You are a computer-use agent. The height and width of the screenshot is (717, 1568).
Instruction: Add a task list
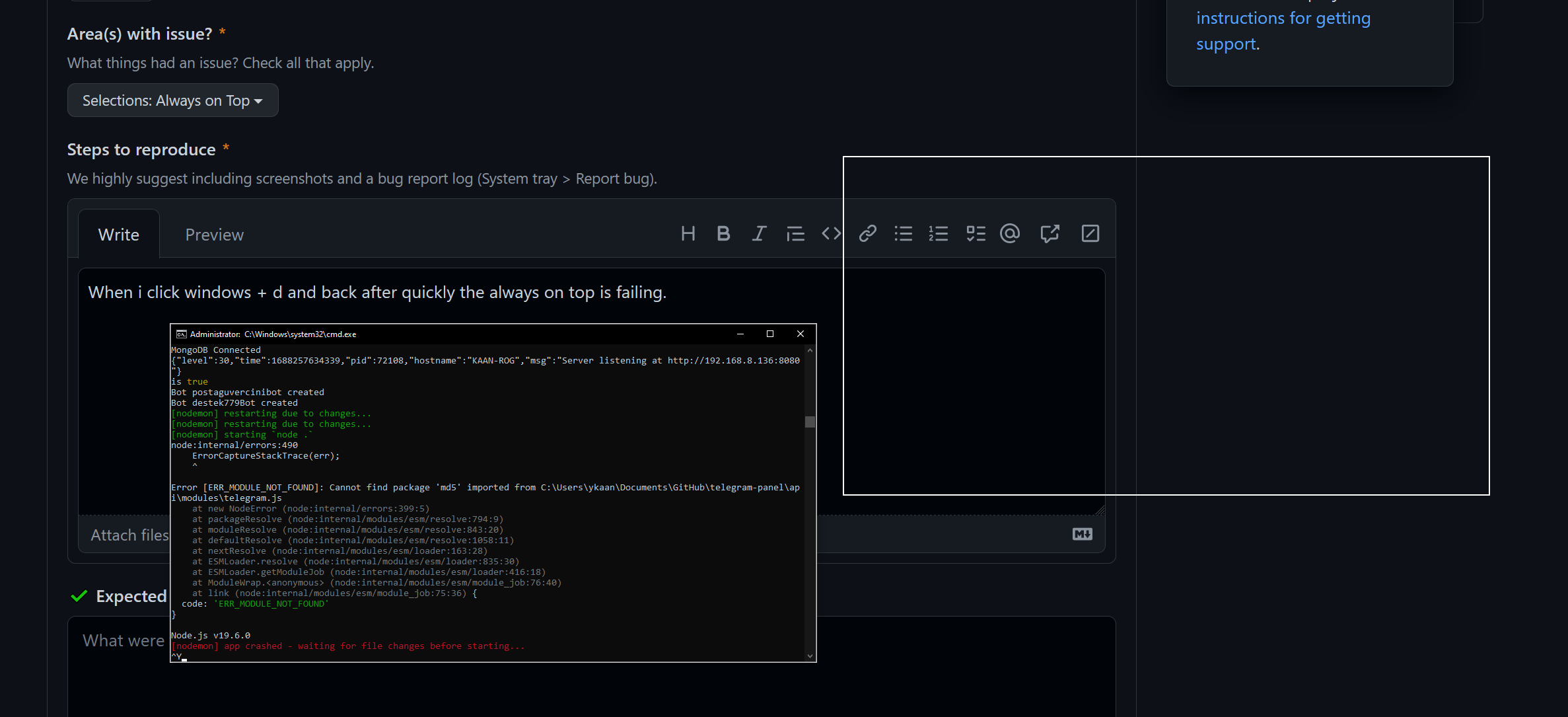point(976,233)
